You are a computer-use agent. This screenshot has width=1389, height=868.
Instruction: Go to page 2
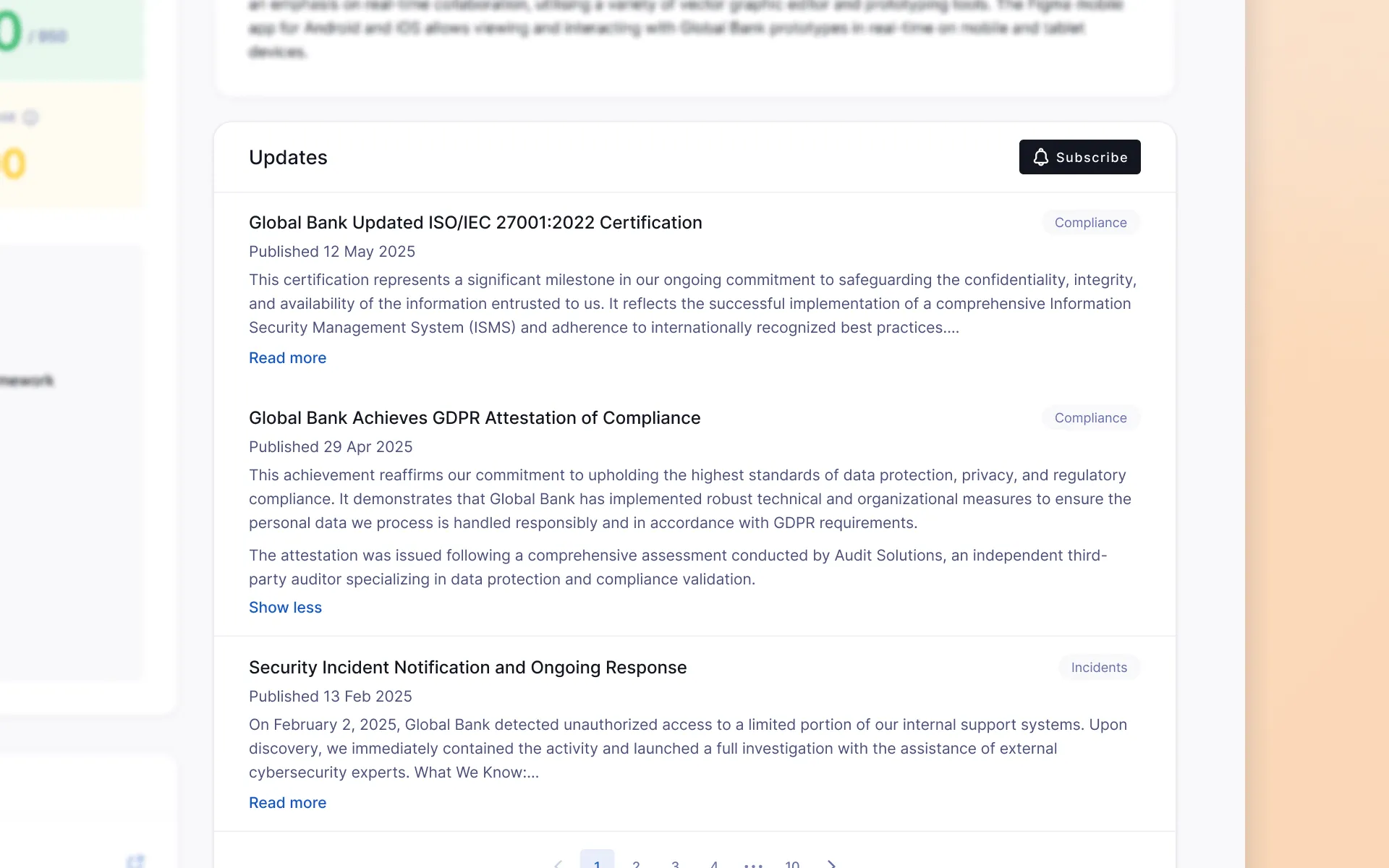point(636,864)
